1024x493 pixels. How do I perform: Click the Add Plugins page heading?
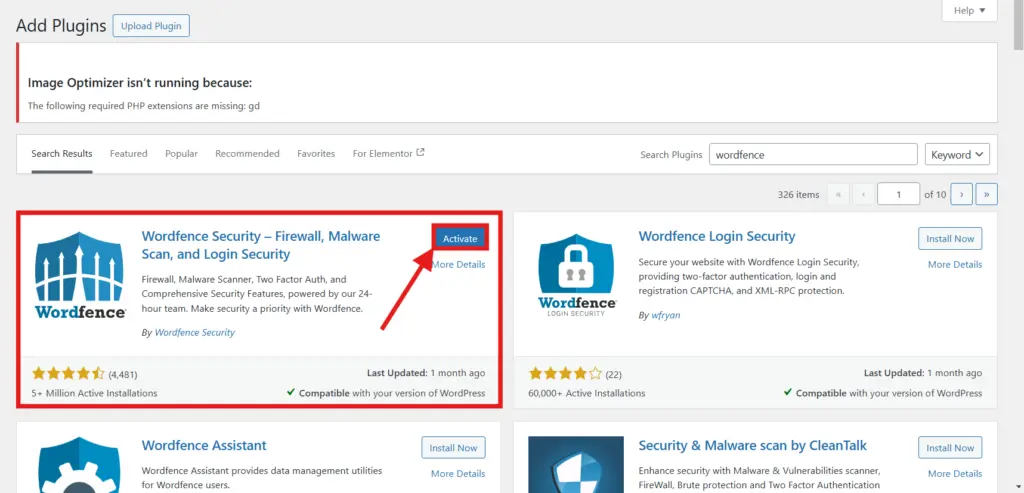click(x=61, y=25)
